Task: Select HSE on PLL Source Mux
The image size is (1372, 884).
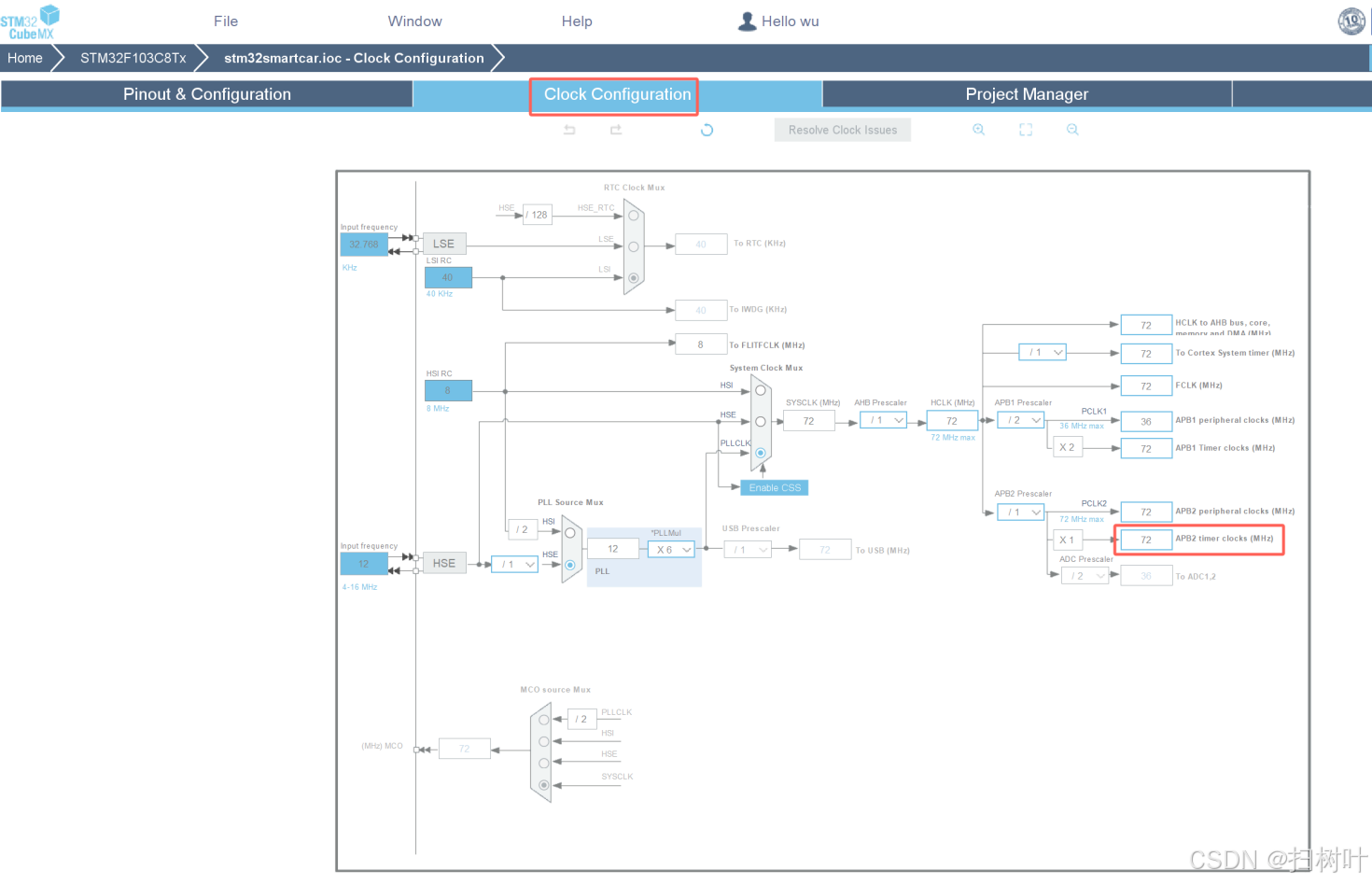Action: coord(570,565)
